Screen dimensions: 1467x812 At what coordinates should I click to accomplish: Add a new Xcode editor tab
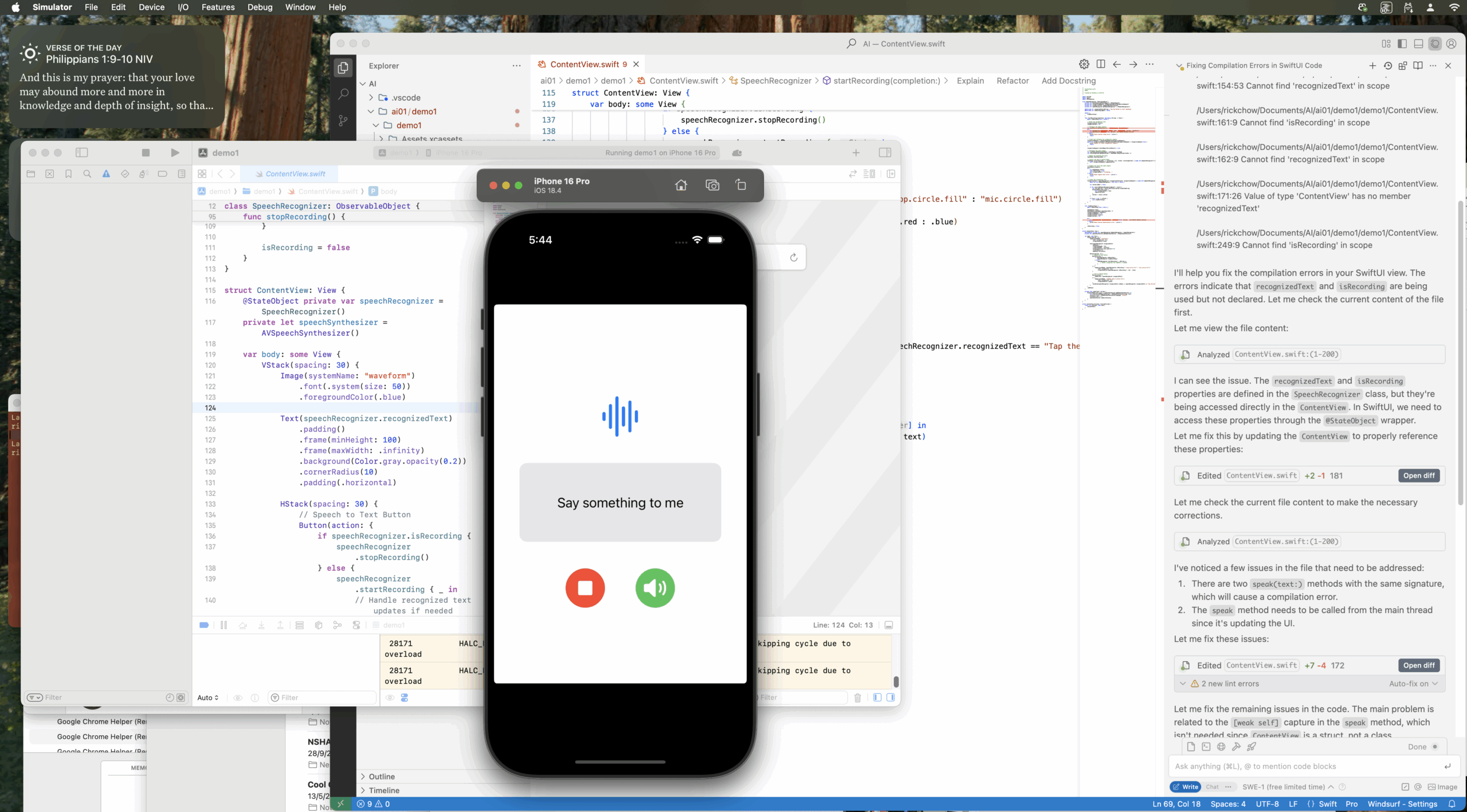point(856,152)
